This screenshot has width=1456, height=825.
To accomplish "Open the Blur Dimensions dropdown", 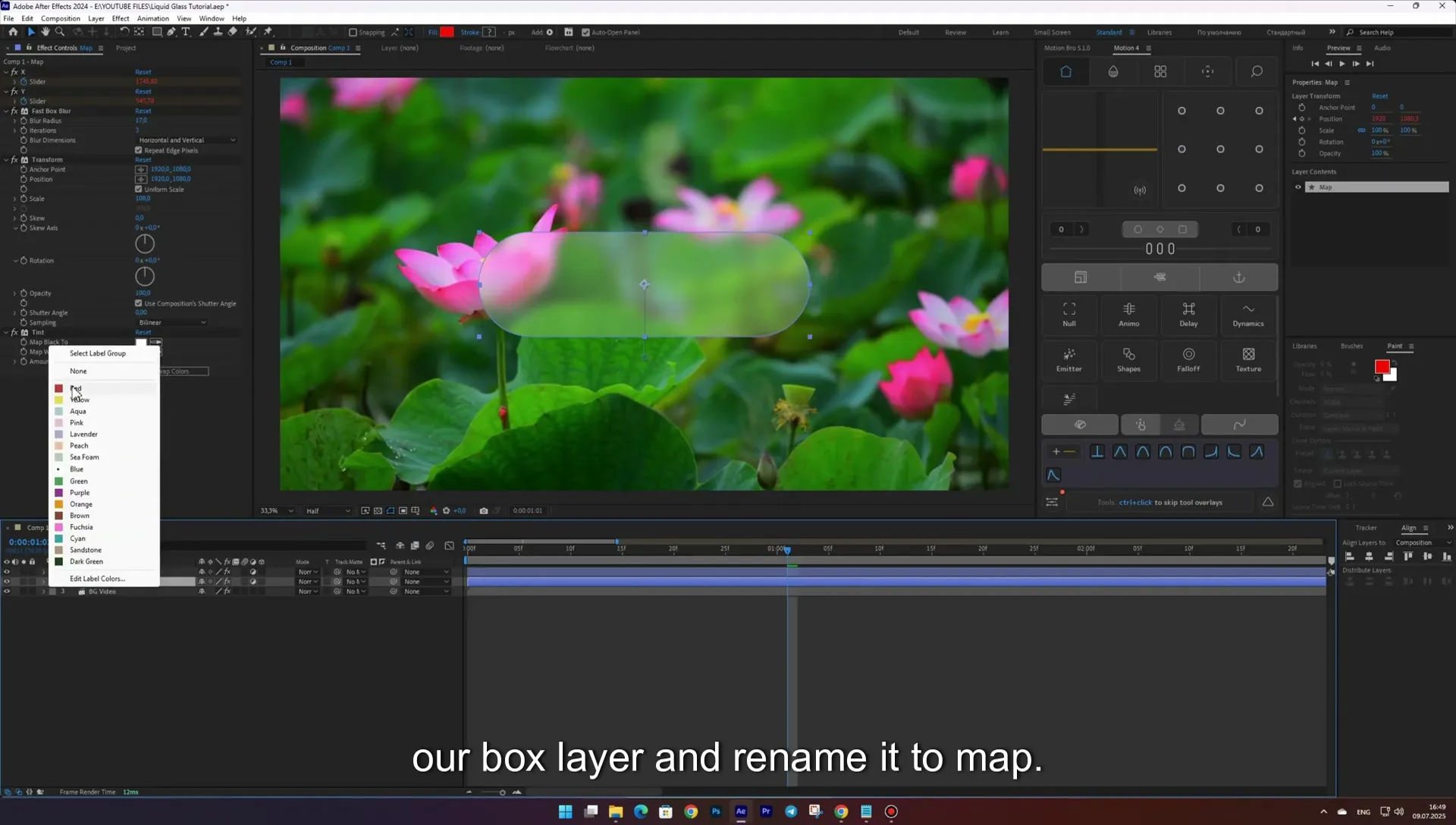I will [187, 140].
